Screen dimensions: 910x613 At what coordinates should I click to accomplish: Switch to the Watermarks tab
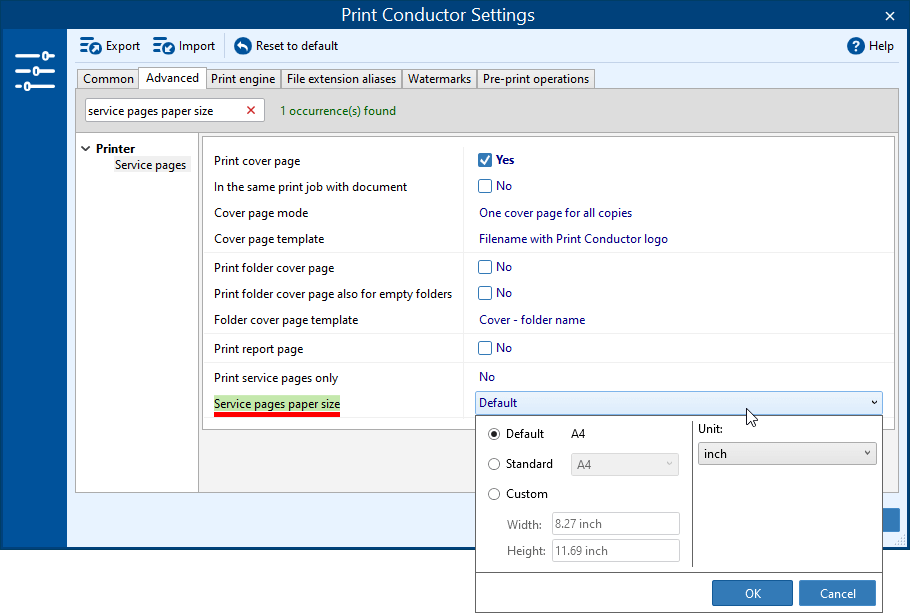[439, 79]
